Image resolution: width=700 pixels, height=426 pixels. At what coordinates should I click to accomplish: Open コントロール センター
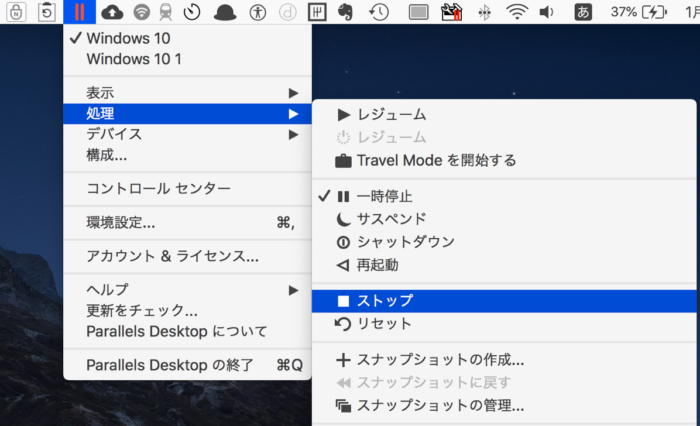(188, 188)
